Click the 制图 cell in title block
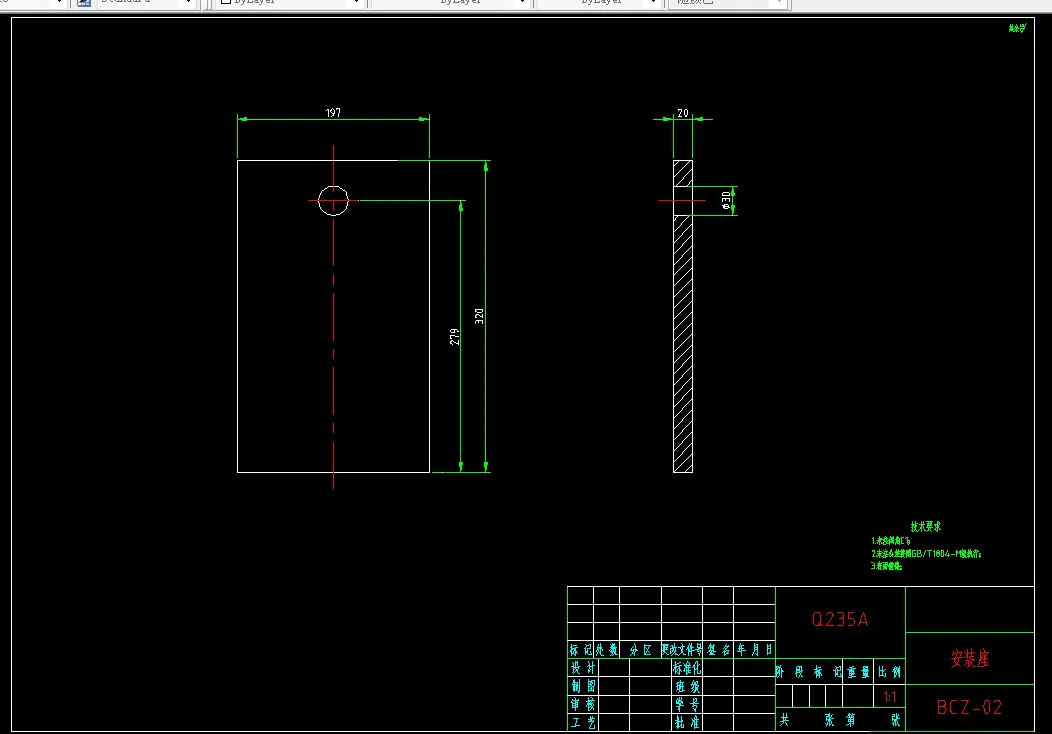The width and height of the screenshot is (1052, 734). [582, 686]
